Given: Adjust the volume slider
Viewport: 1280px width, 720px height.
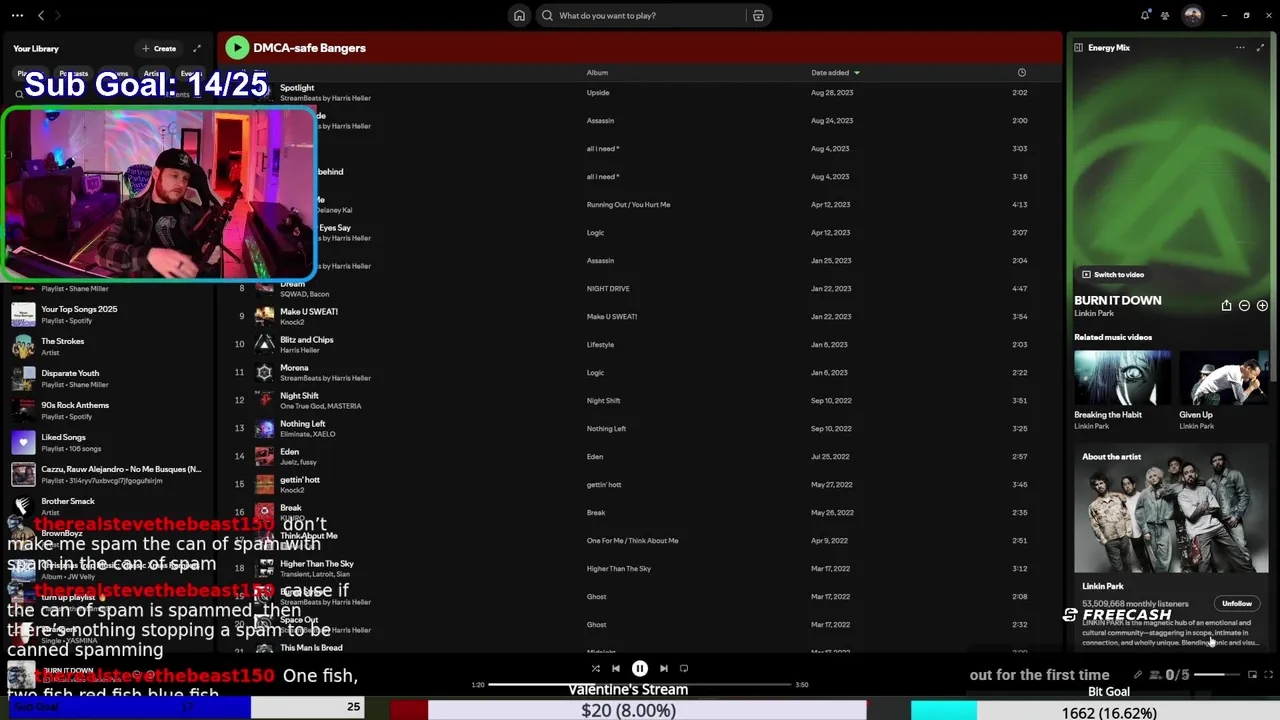Looking at the screenshot, I should [x=1217, y=674].
